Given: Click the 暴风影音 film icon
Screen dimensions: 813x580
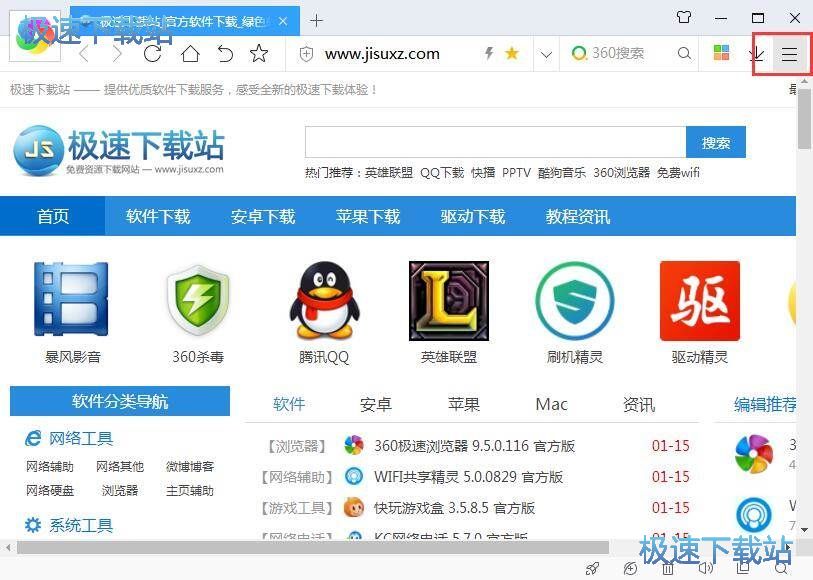Looking at the screenshot, I should coord(72,299).
